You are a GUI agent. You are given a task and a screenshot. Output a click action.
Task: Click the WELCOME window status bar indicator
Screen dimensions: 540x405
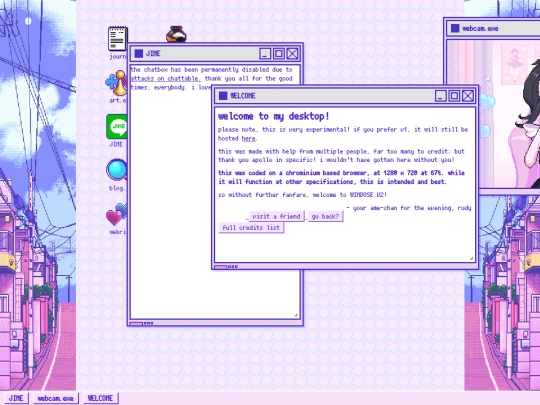[x=226, y=267]
